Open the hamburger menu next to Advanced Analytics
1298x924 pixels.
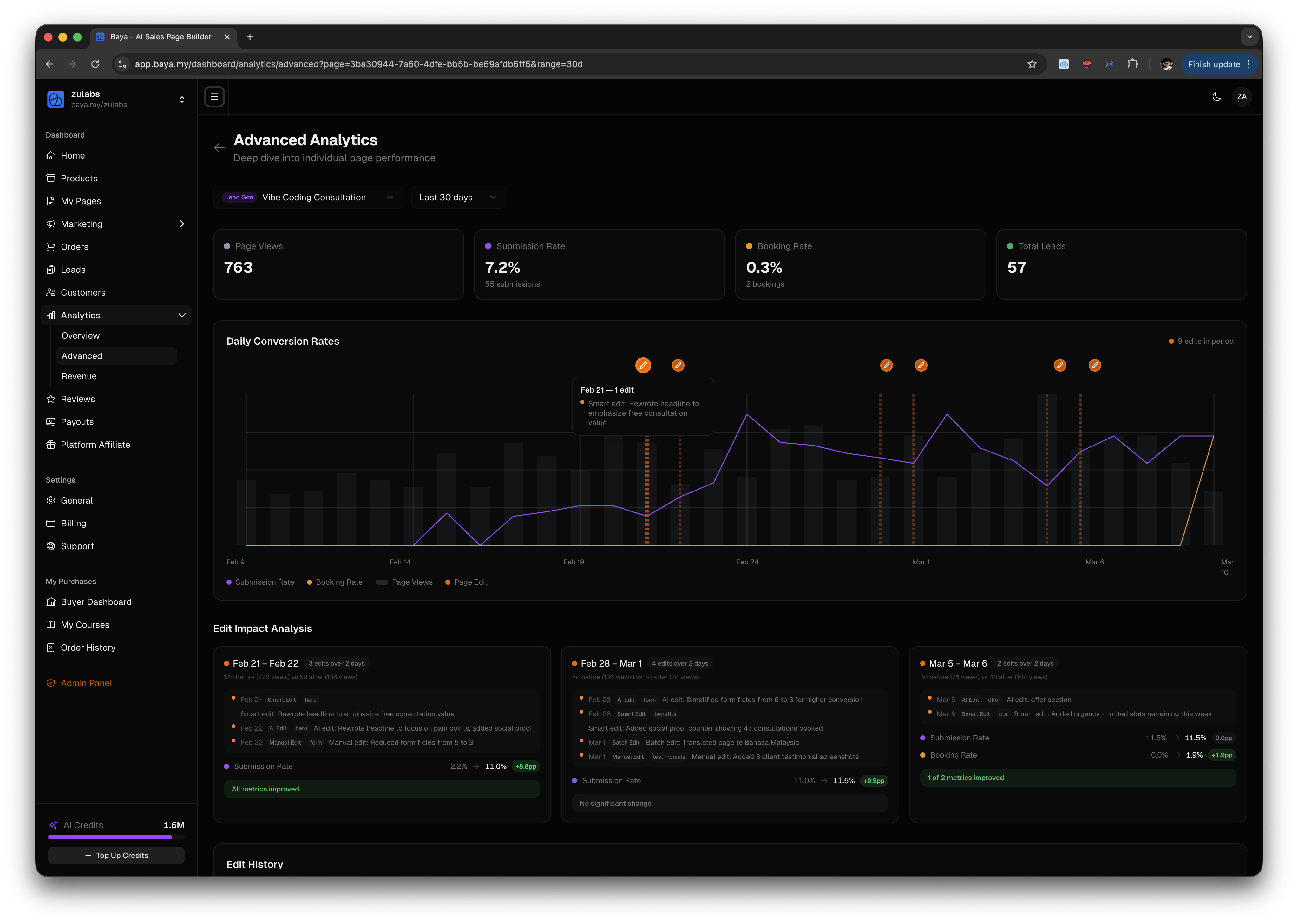pos(214,97)
